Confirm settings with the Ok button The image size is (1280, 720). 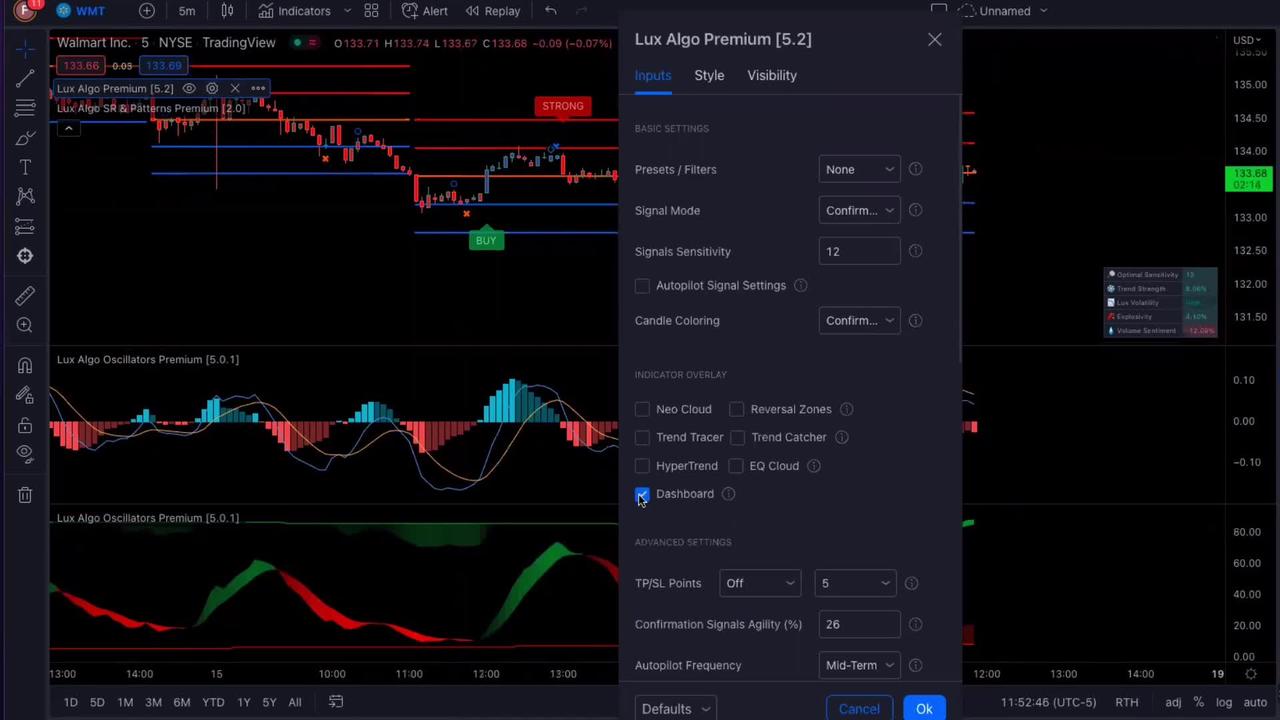pos(923,708)
